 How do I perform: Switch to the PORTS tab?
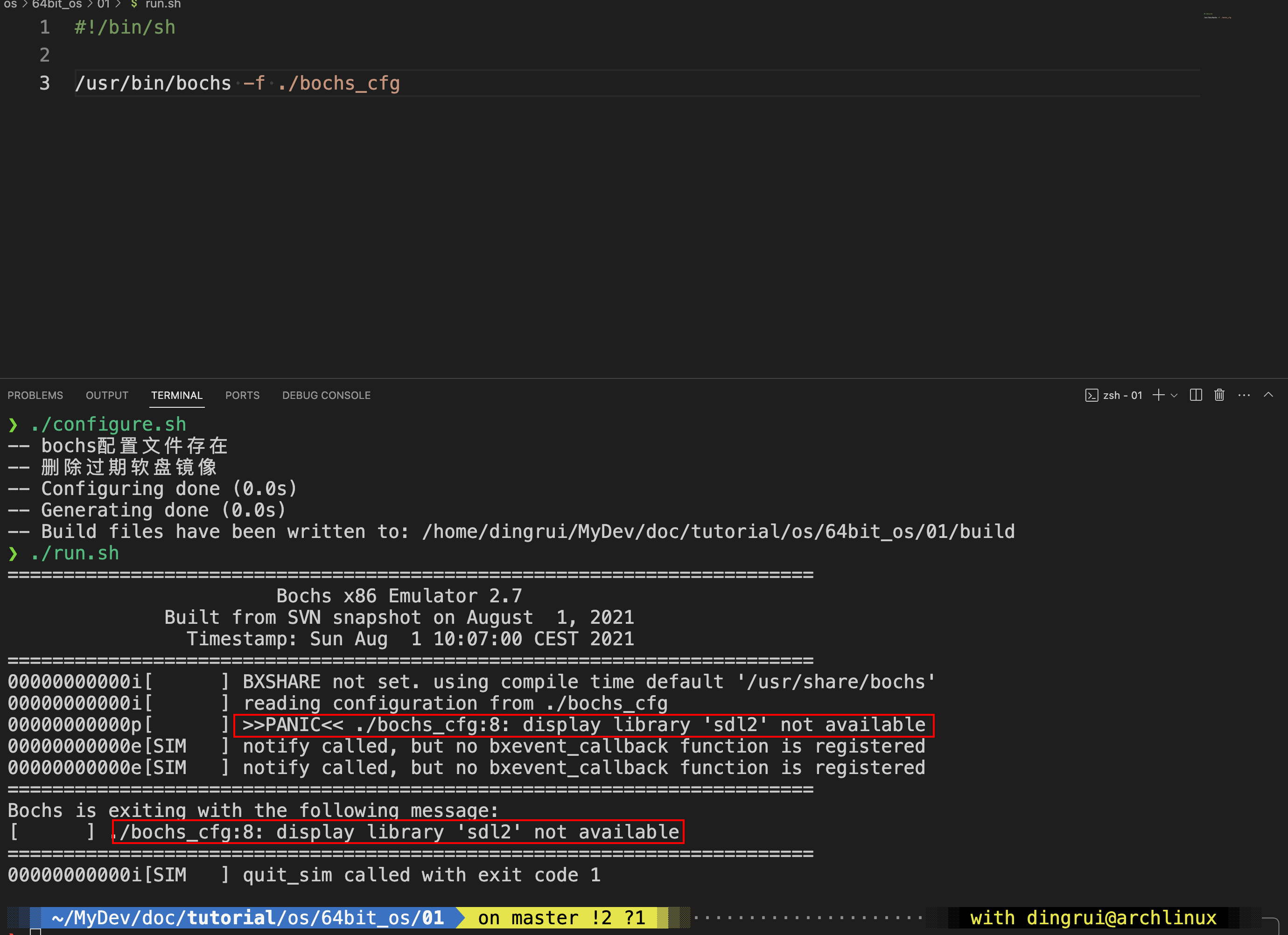pyautogui.click(x=243, y=395)
